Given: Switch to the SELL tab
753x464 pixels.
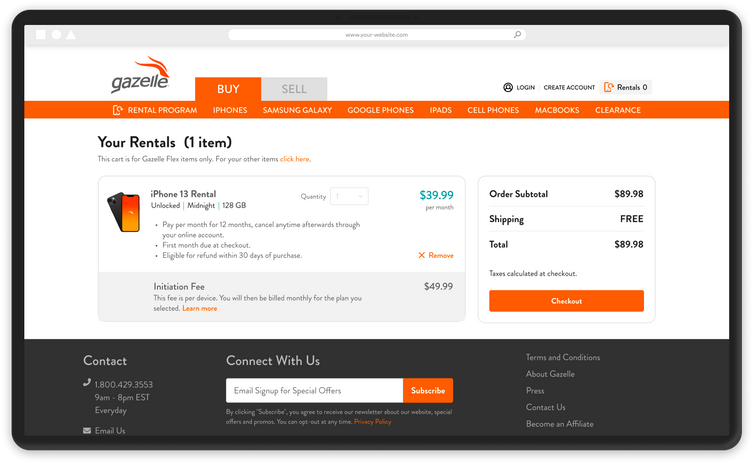Looking at the screenshot, I should pos(294,89).
